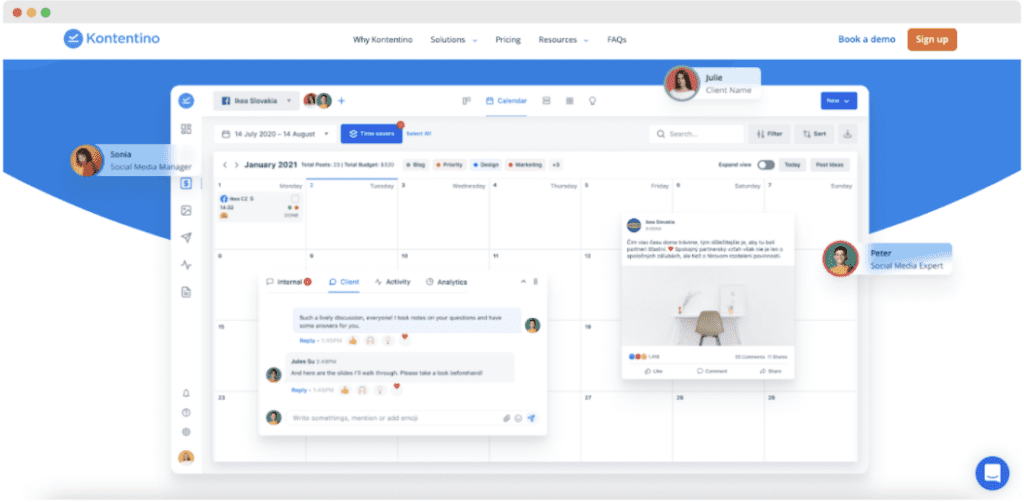
Task: Switch to the grid view icon
Action: pos(569,101)
